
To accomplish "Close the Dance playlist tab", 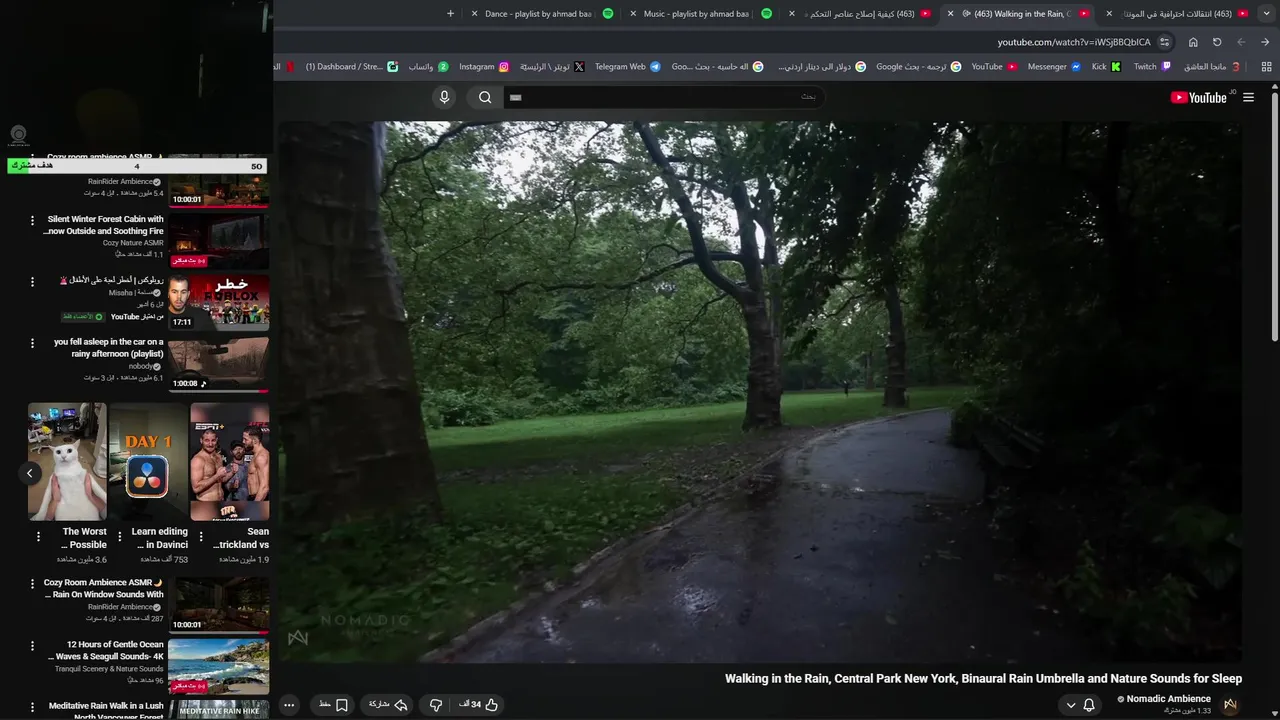I will pos(474,14).
